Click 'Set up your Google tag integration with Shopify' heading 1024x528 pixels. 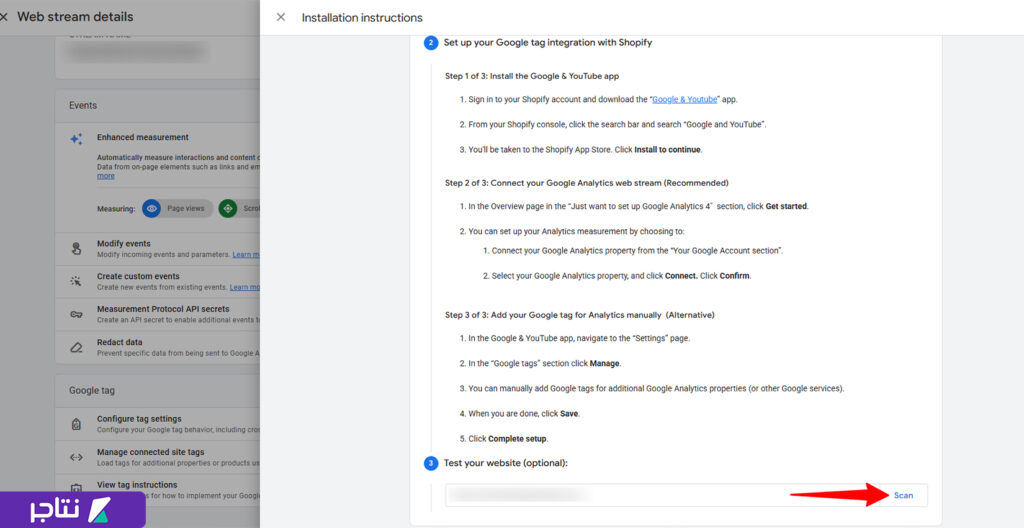pos(547,43)
